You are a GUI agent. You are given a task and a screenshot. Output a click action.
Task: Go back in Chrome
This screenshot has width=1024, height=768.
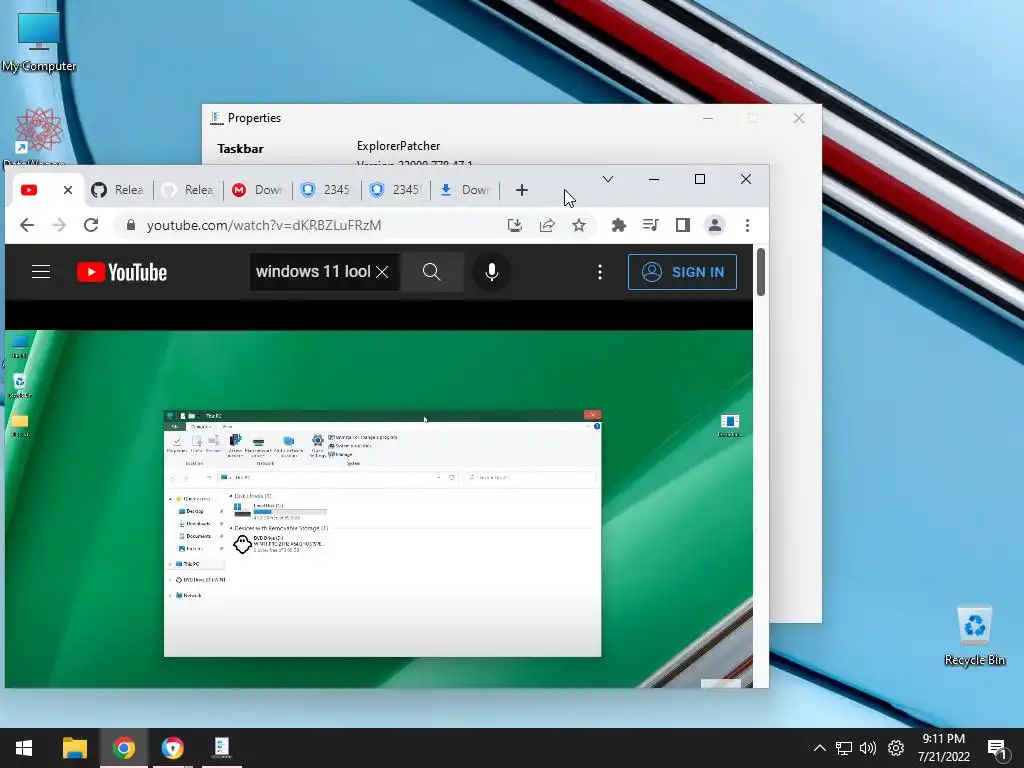27,225
